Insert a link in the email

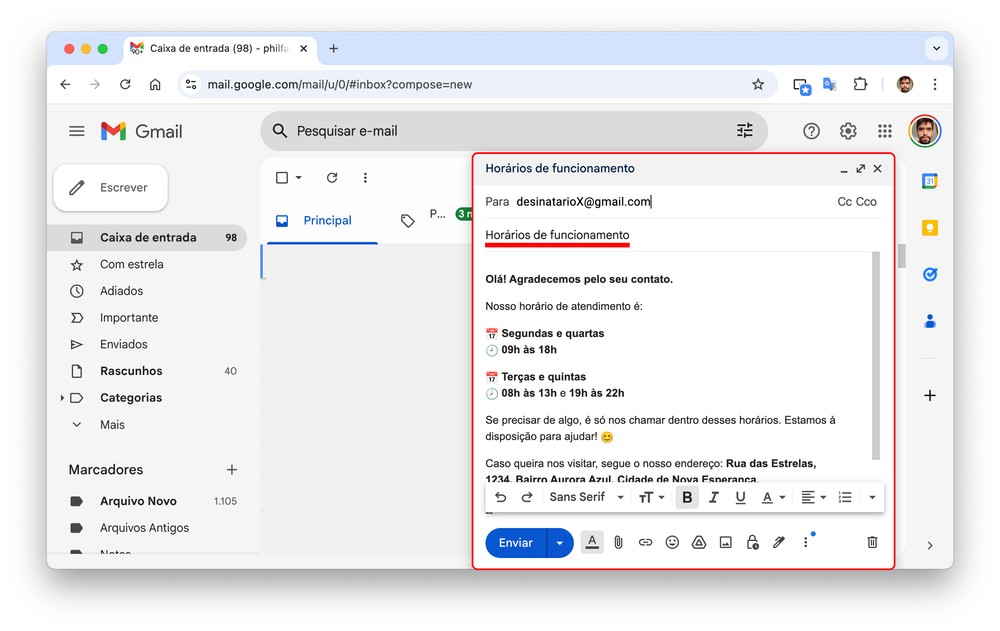[645, 542]
